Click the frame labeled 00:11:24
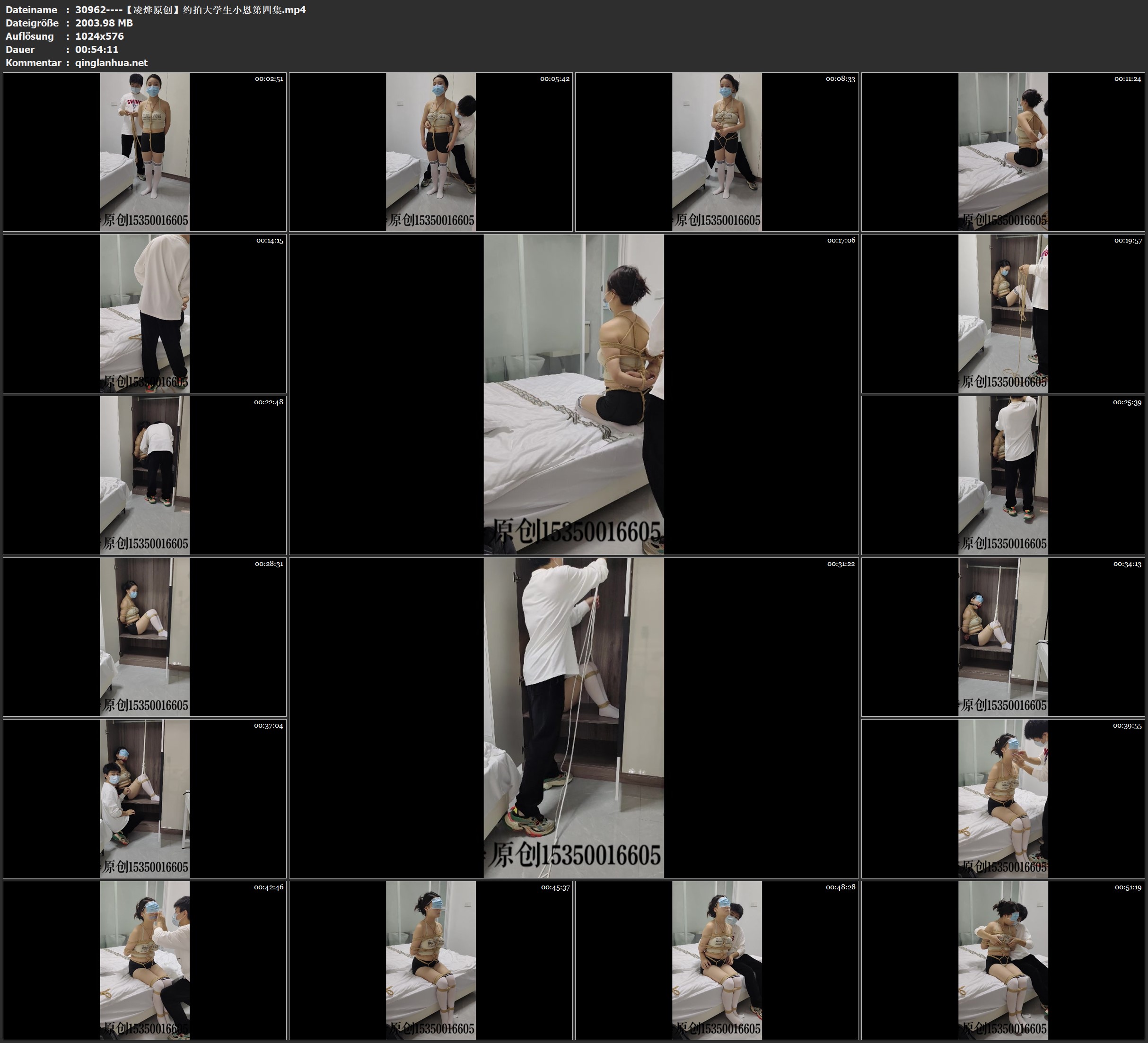 pyautogui.click(x=1003, y=151)
